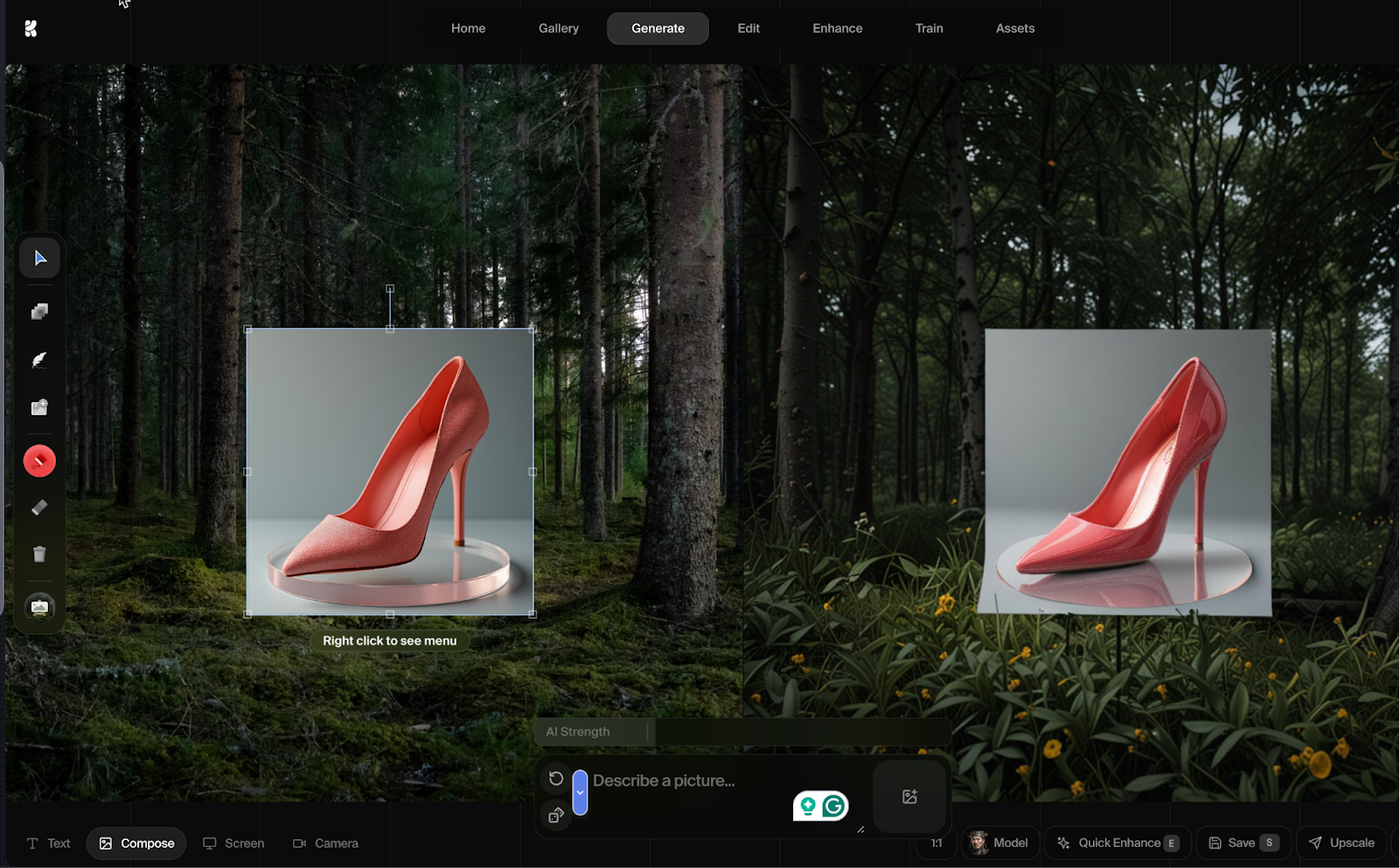This screenshot has width=1399, height=868.
Task: Switch to Text input mode
Action: [x=49, y=844]
